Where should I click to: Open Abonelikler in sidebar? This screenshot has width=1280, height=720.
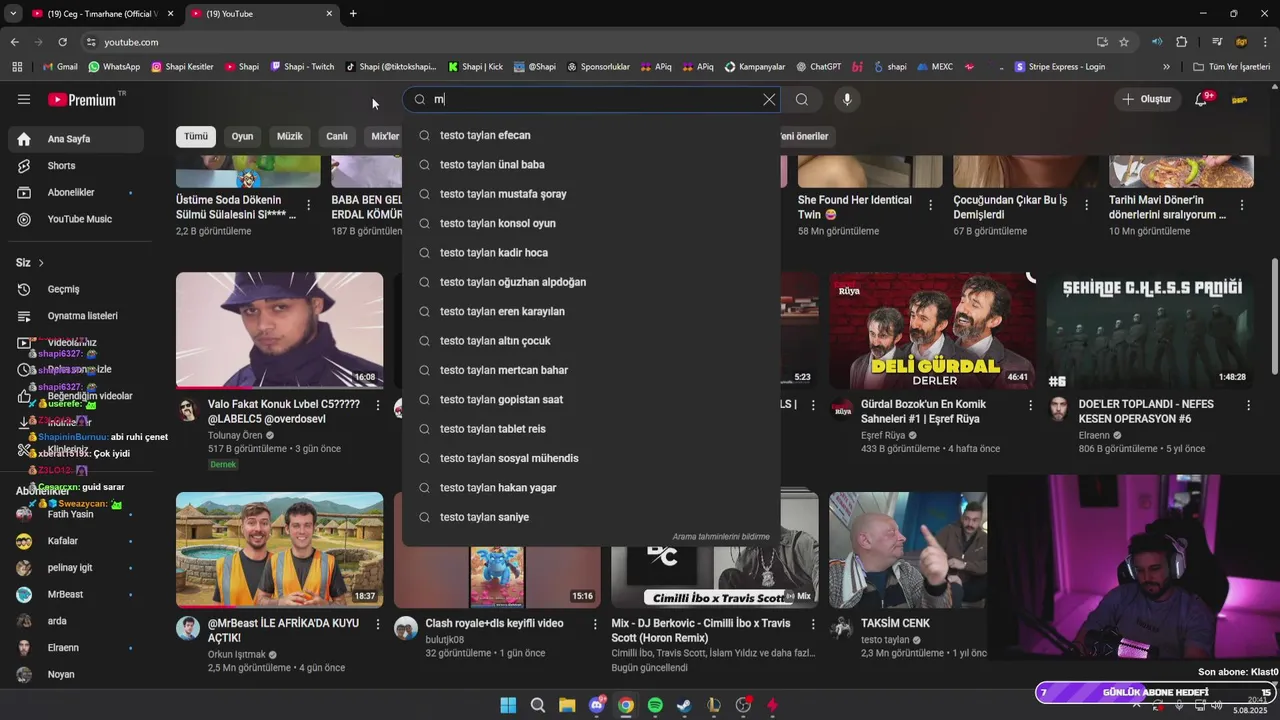tap(78, 192)
